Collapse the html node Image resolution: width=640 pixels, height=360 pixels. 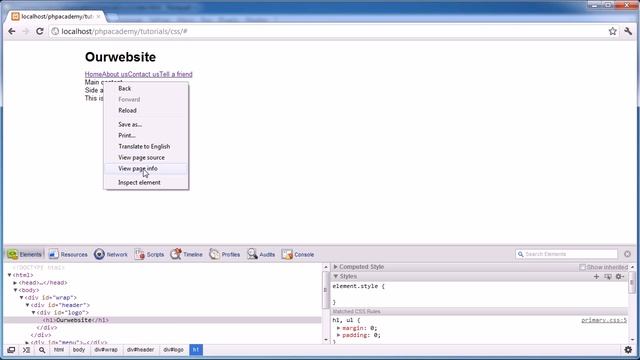pos(9,275)
